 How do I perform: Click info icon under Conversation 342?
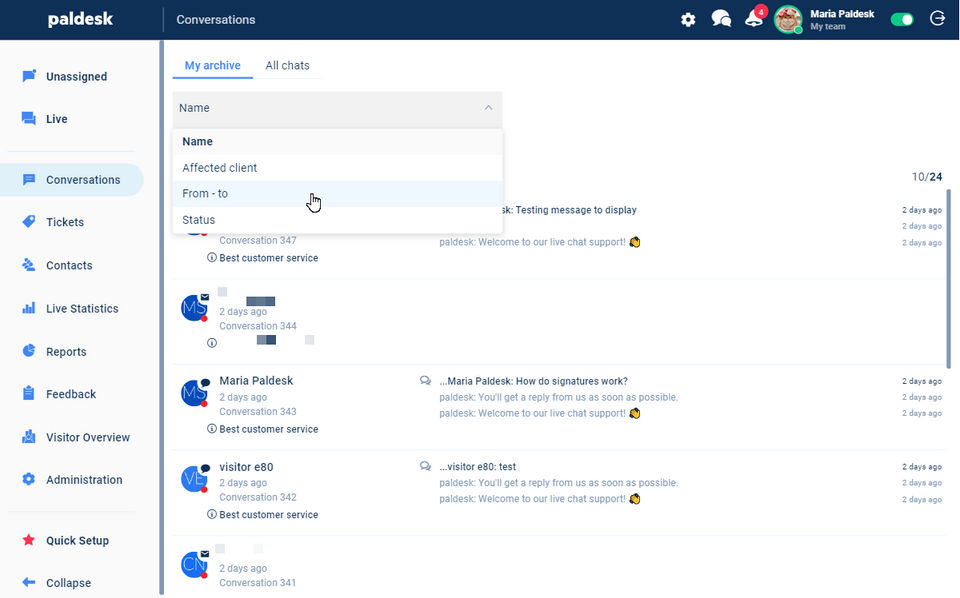(212, 514)
